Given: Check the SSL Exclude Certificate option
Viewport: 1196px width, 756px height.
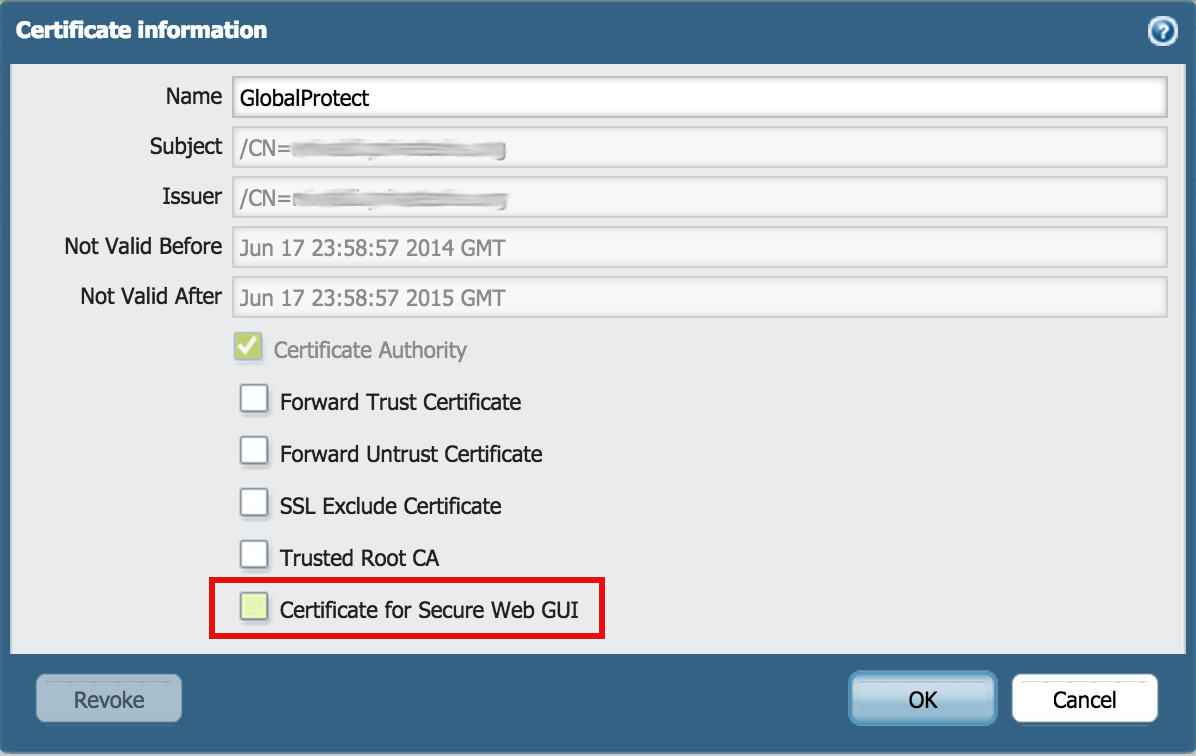Looking at the screenshot, I should (x=254, y=503).
